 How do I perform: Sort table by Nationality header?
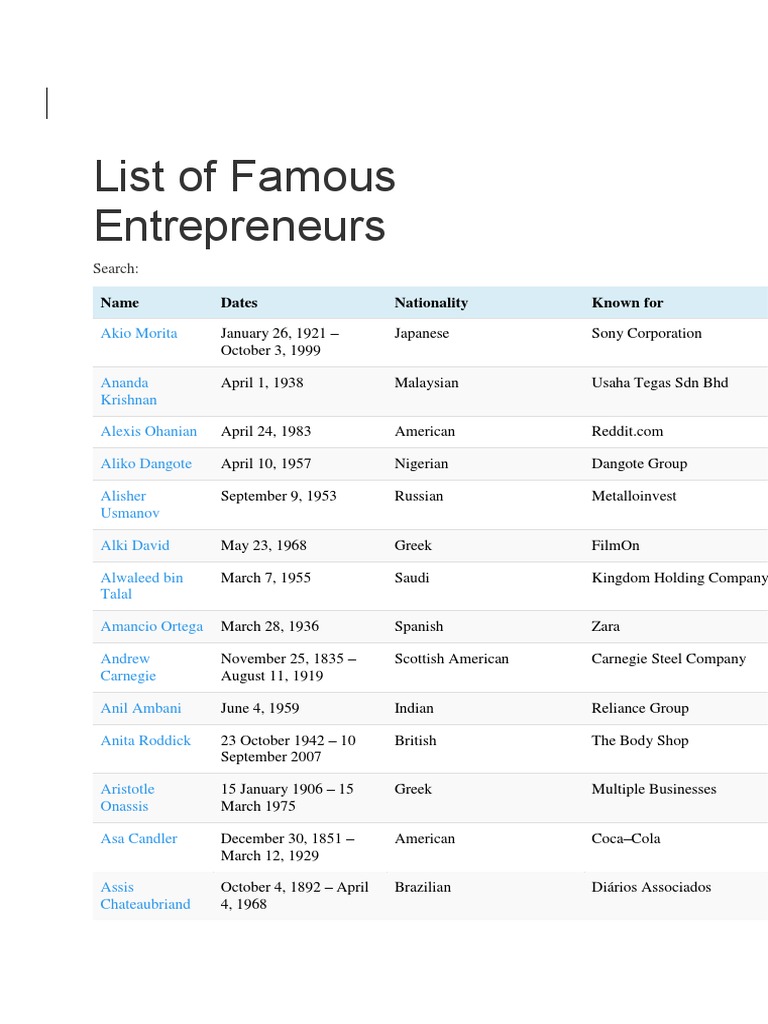pos(431,302)
